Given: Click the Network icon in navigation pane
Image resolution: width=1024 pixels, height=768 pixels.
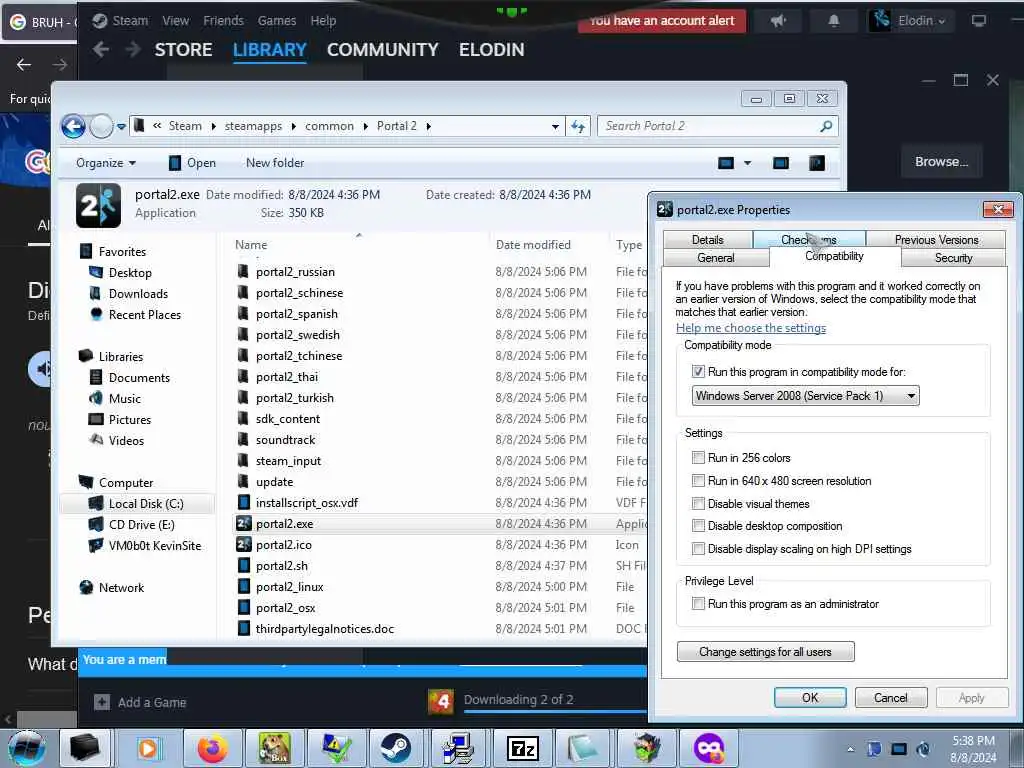Looking at the screenshot, I should (86, 588).
